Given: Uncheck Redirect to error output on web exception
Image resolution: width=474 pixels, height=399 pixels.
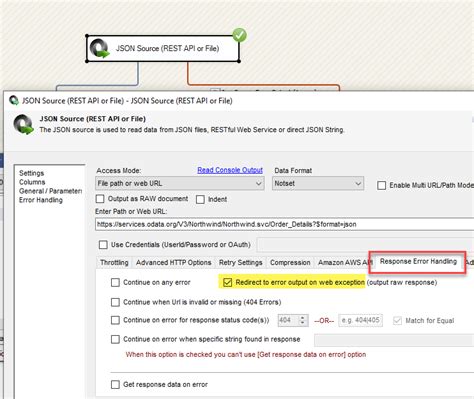Looking at the screenshot, I should click(227, 282).
